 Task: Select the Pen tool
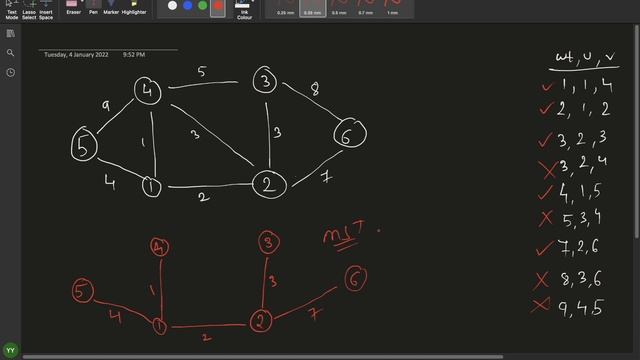click(x=93, y=8)
